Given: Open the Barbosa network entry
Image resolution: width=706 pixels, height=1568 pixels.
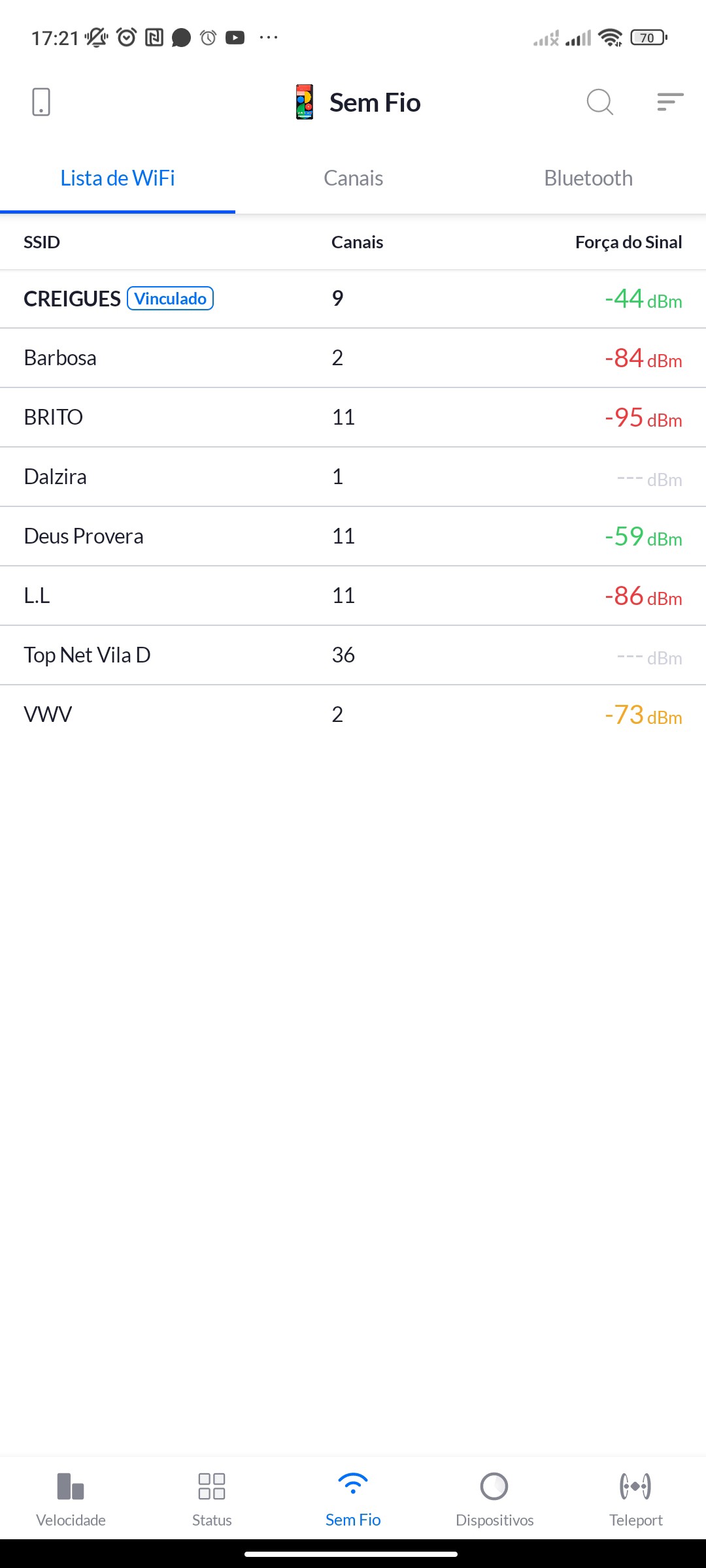Looking at the screenshot, I should pos(60,358).
